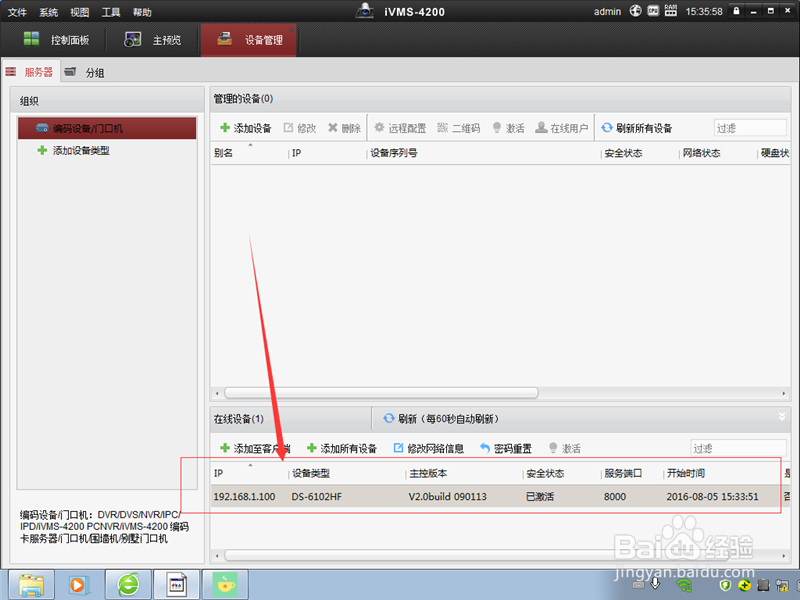800x600 pixels.
Task: Click managed devices horizontal scrollbar
Action: tap(381, 393)
